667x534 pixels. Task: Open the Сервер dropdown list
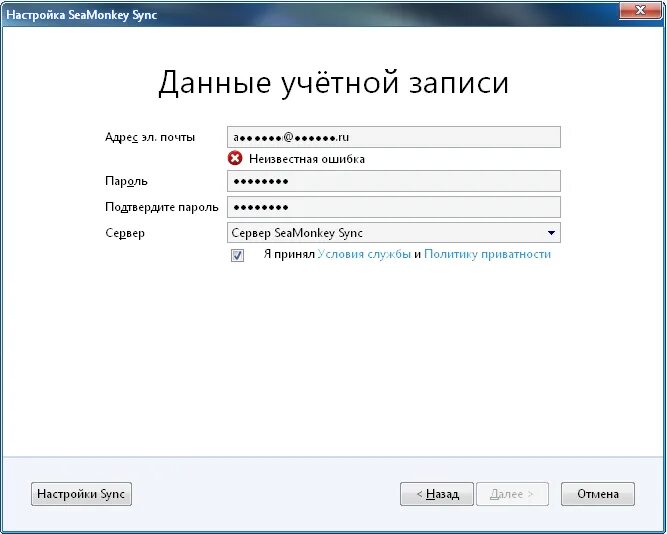click(x=393, y=233)
